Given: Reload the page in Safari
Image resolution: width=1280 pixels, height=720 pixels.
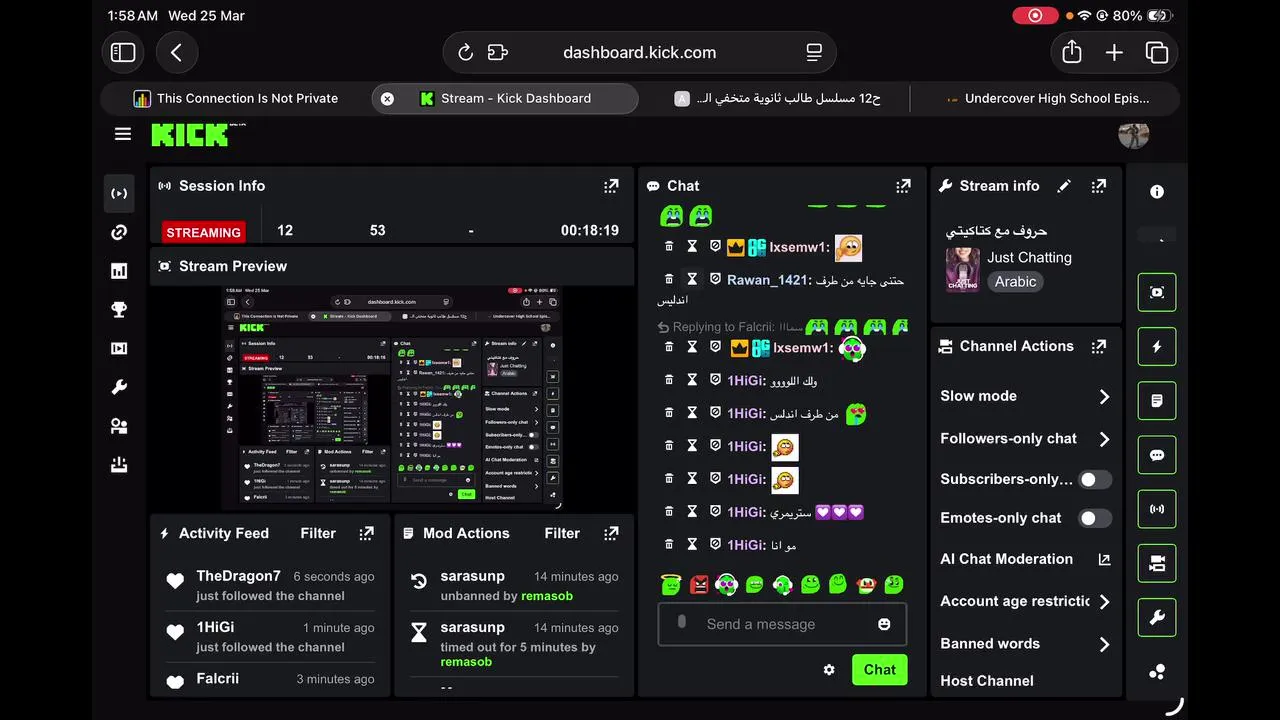Looking at the screenshot, I should coord(465,53).
